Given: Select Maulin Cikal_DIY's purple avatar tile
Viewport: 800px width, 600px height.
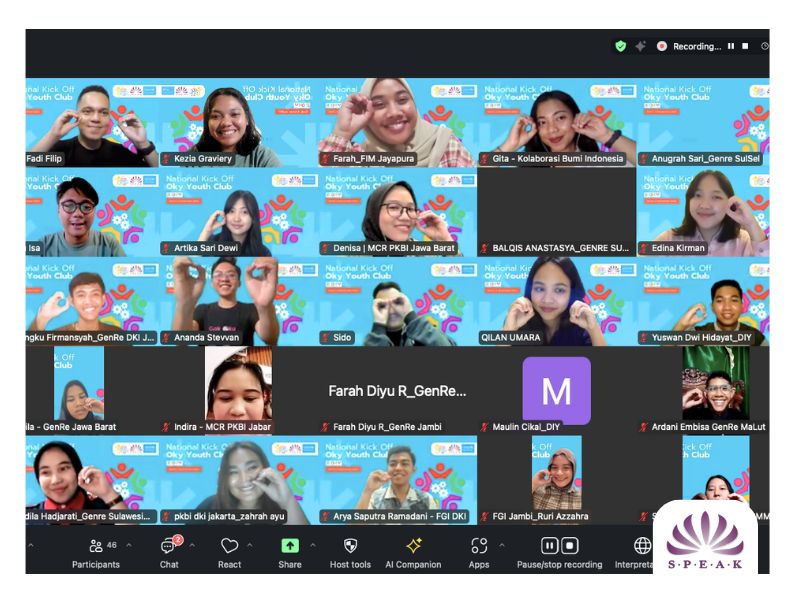Looking at the screenshot, I should point(556,390).
